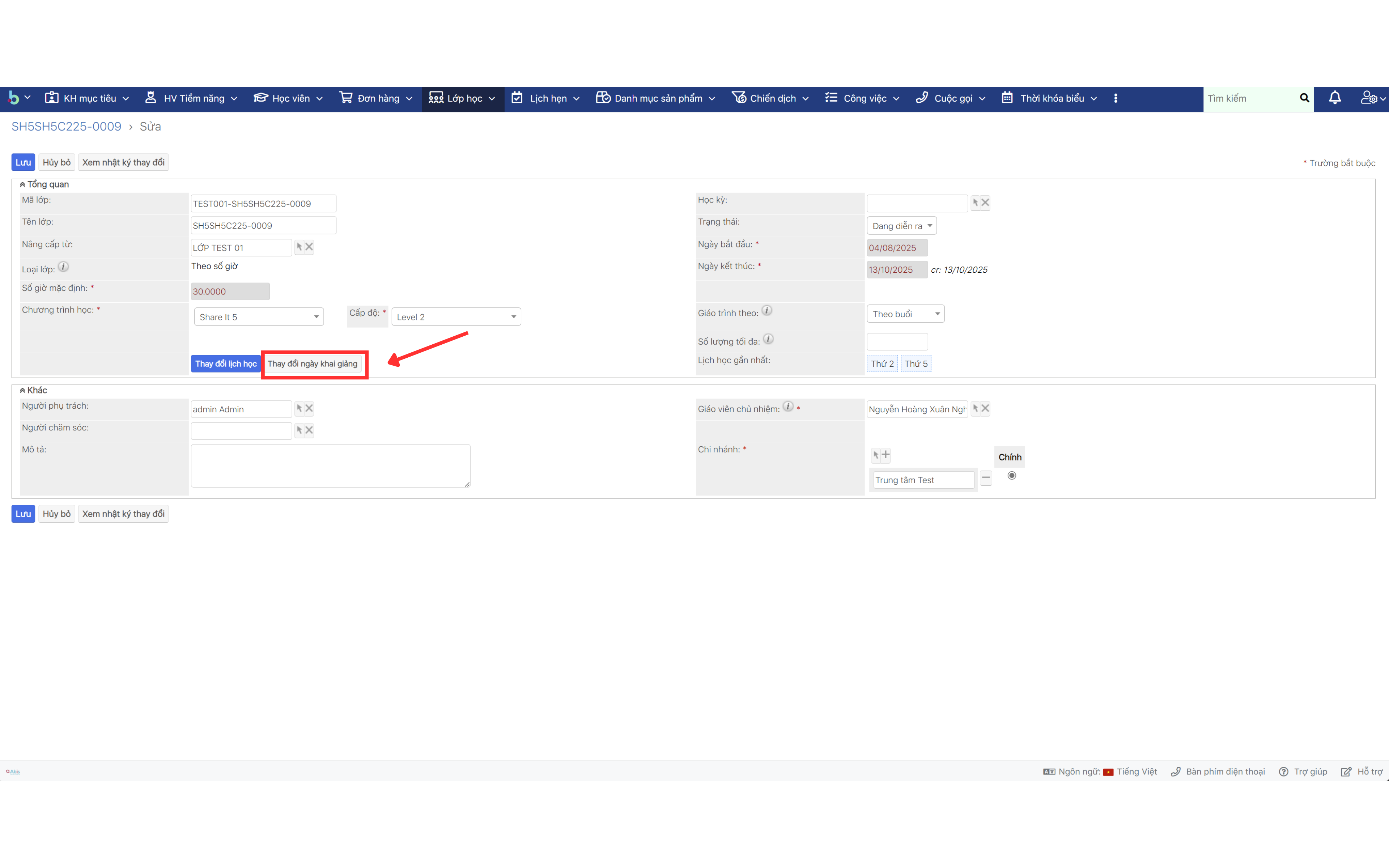Toggle the Thứ 2 schedule tag

[882, 363]
